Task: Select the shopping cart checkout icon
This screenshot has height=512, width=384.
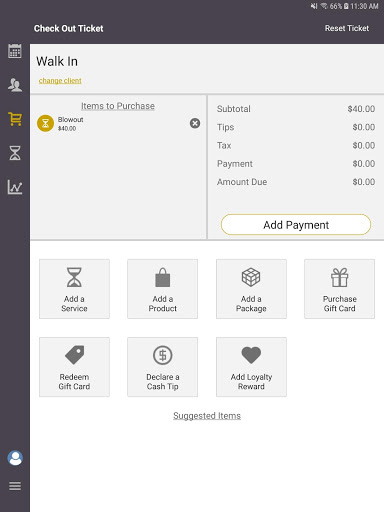Action: 15,119
